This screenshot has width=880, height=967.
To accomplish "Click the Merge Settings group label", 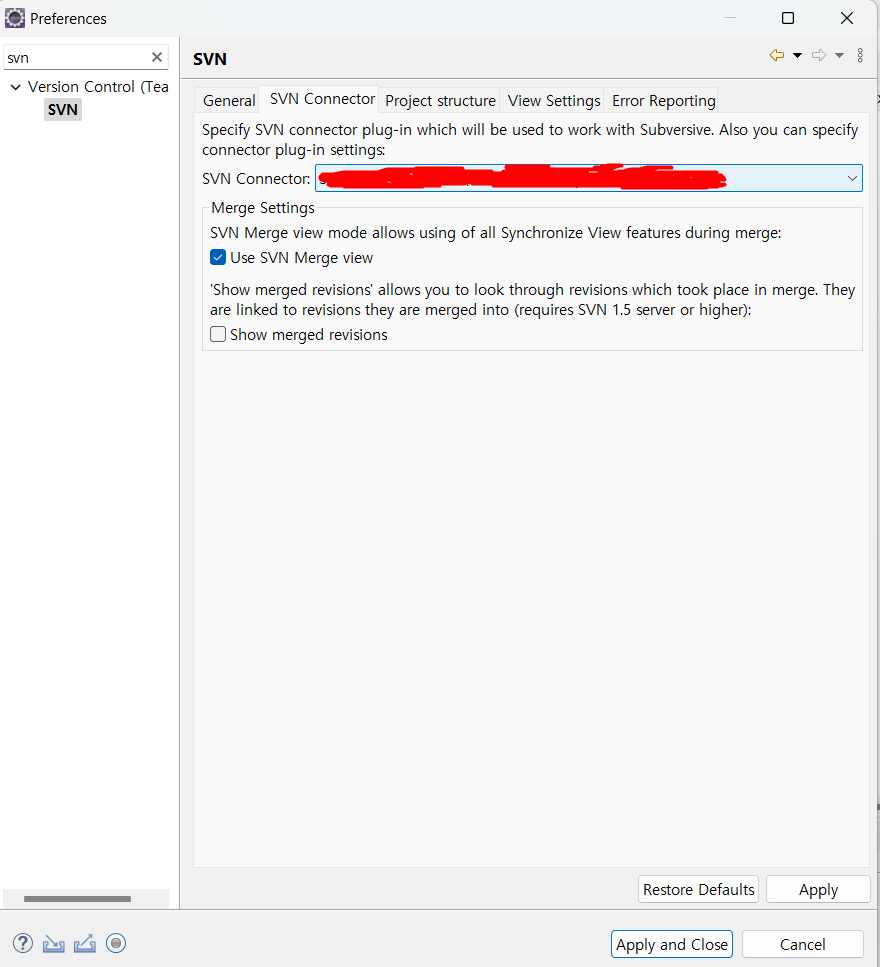I will click(x=263, y=208).
